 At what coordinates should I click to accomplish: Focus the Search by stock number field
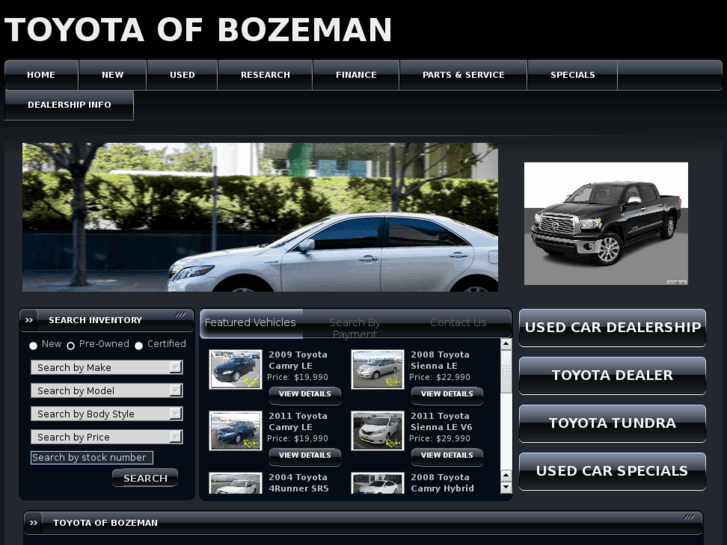[92, 458]
